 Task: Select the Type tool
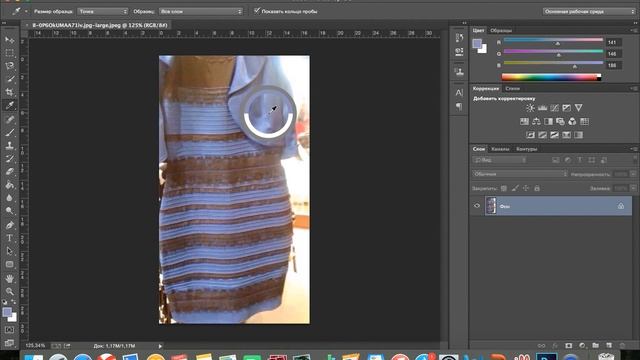[9, 238]
